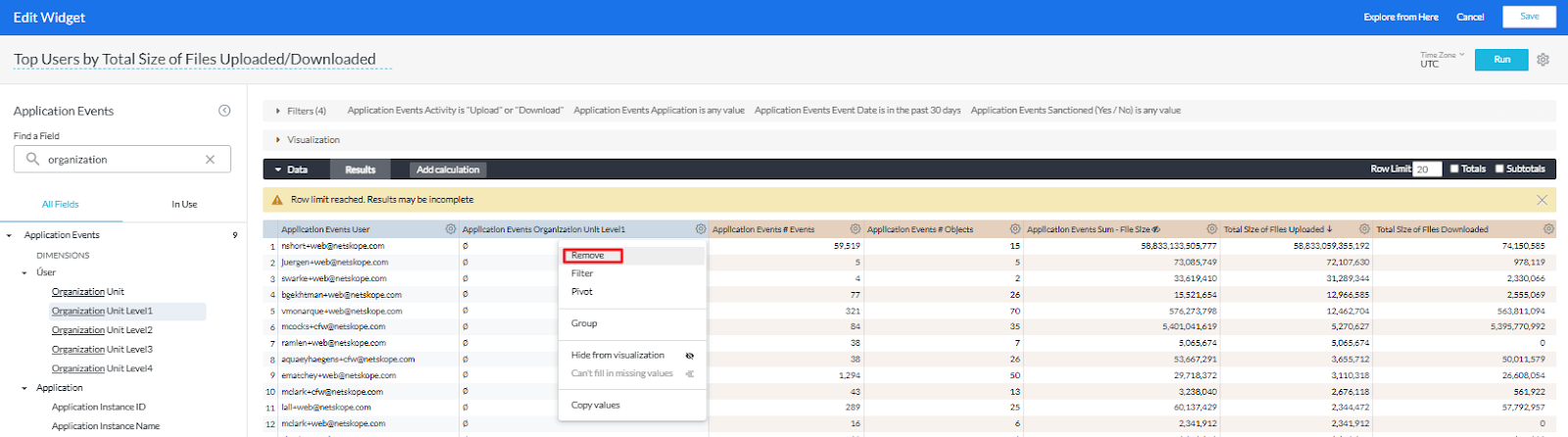Viewport: 1568px width, 437px height.
Task: Edit the widget title text
Action: tap(195, 59)
